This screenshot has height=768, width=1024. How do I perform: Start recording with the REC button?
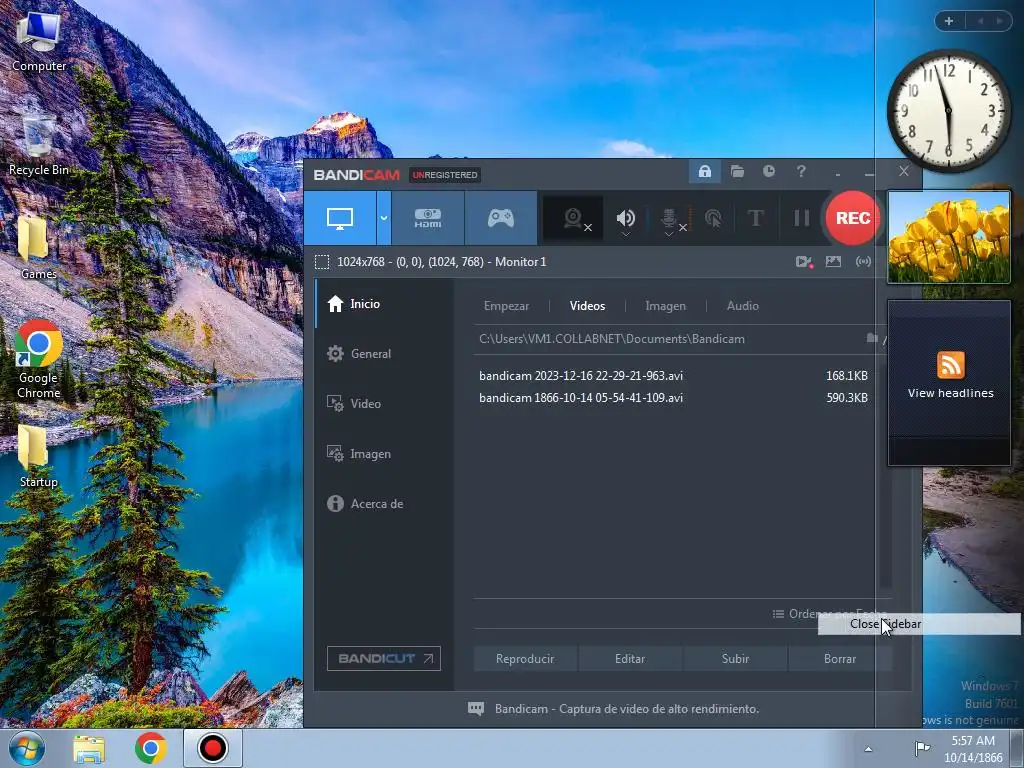852,218
